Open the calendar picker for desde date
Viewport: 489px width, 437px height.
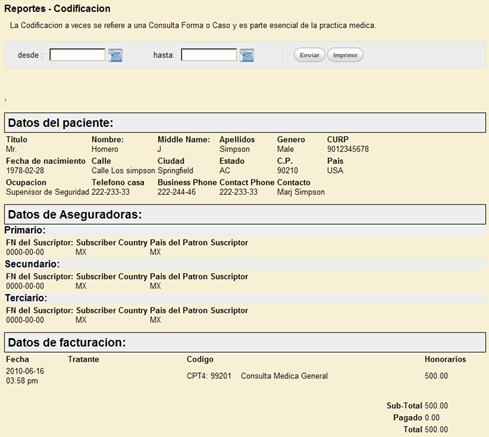116,55
